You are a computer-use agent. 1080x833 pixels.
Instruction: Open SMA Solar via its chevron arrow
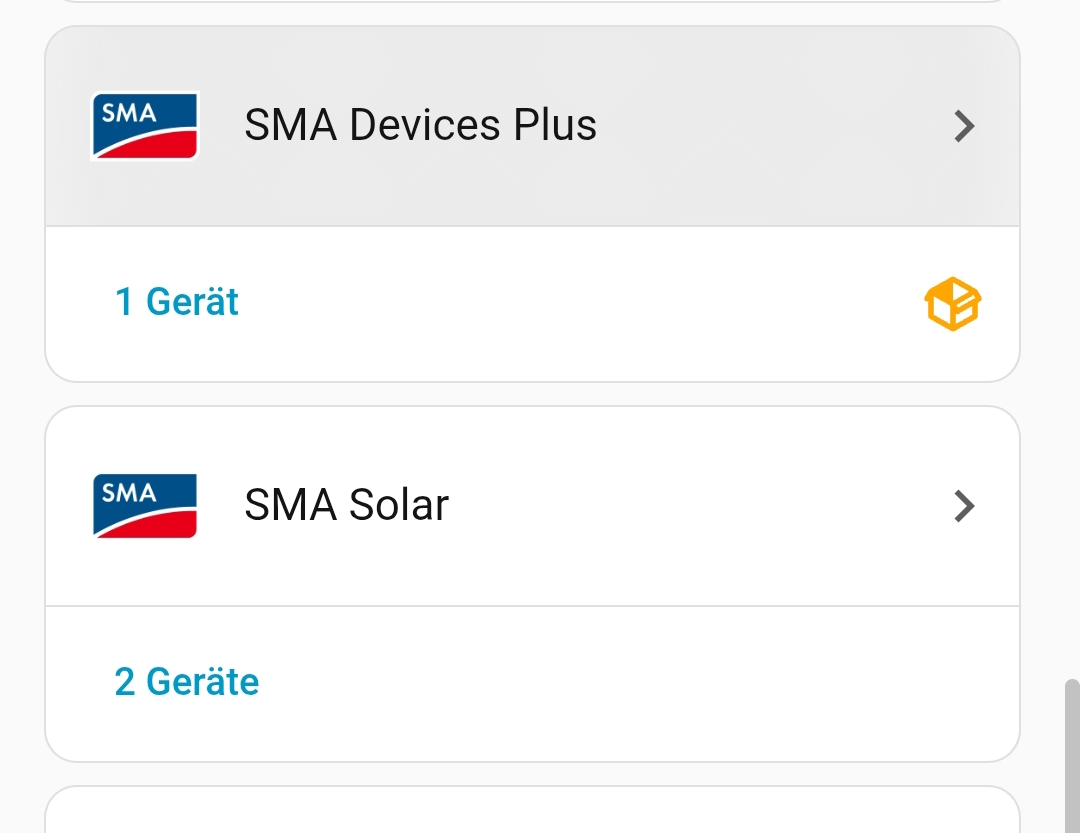pos(964,506)
